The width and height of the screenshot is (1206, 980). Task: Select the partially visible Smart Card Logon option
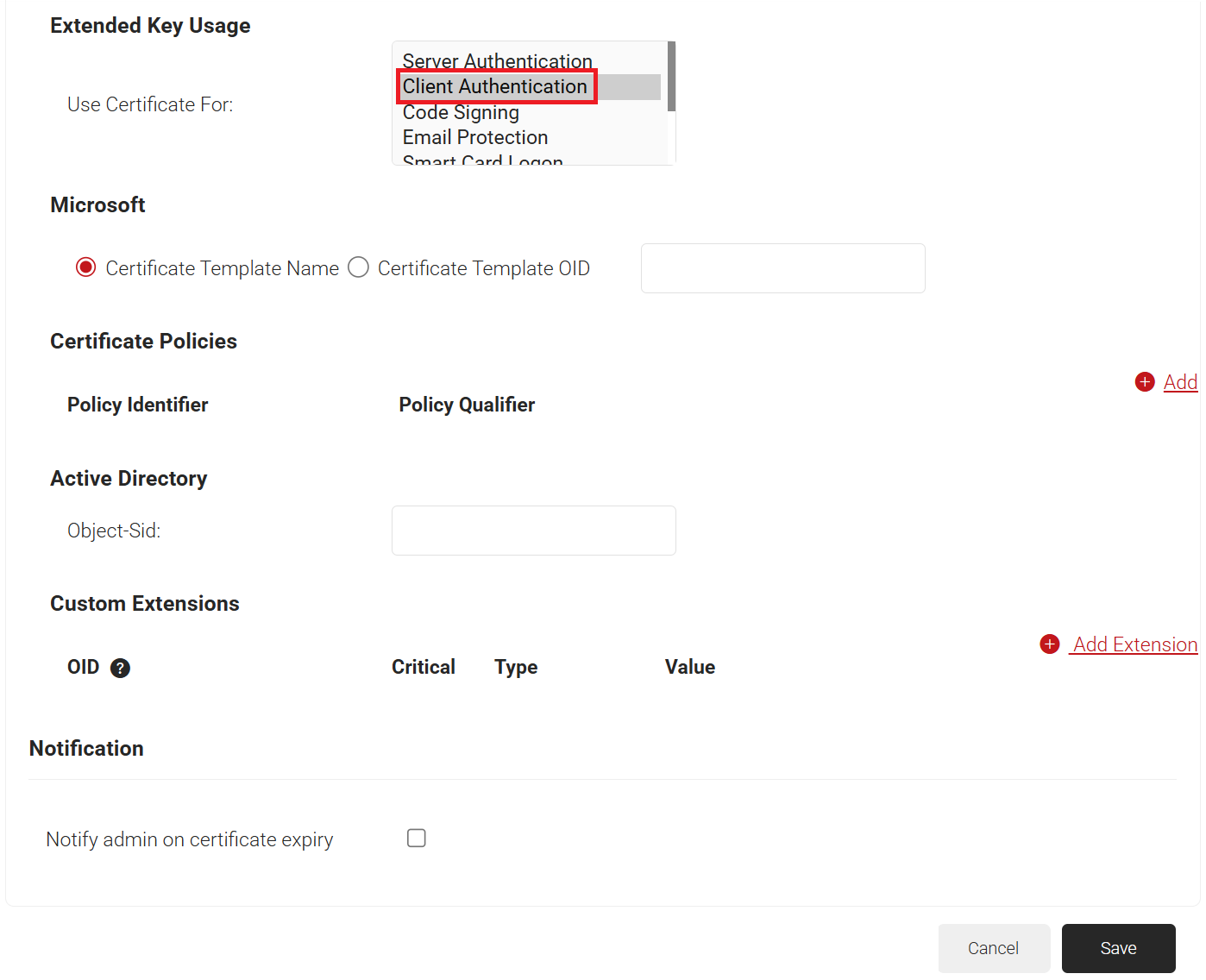[x=482, y=160]
